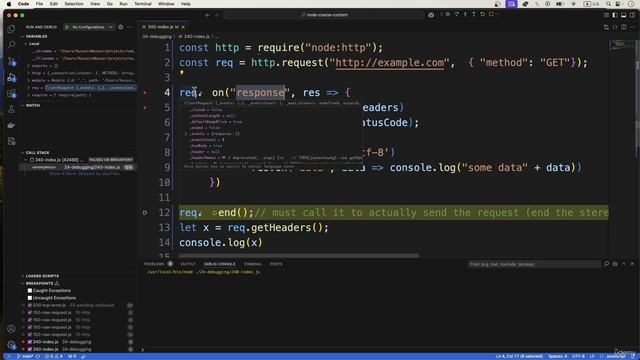Viewport: 640px width, 360px height.
Task: Expand the req variable
Action: (x=29, y=88)
